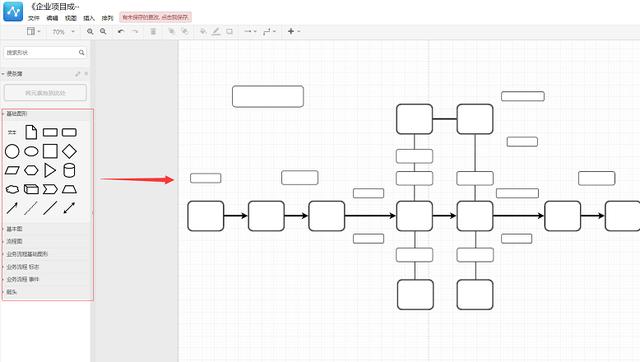Image resolution: width=640 pixels, height=362 pixels.
Task: Select the bidirectional arrow shape
Action: [x=69, y=208]
